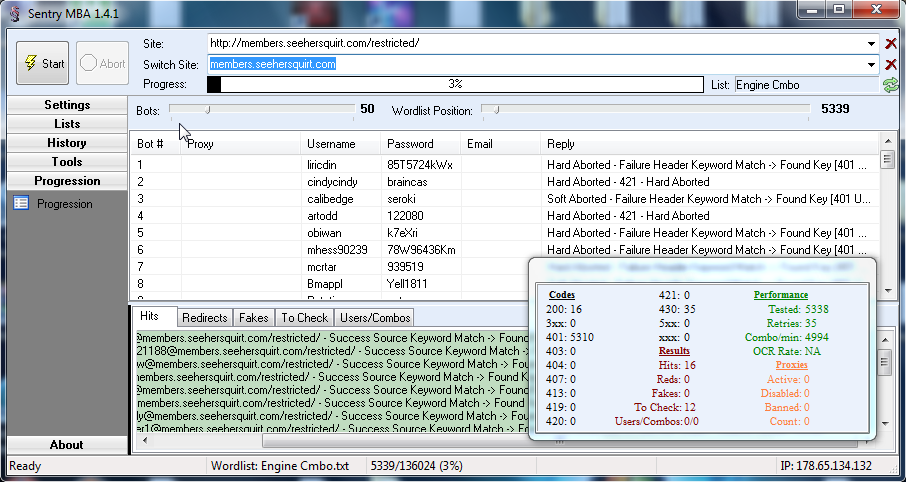Click the Reply column header

pyautogui.click(x=561, y=144)
